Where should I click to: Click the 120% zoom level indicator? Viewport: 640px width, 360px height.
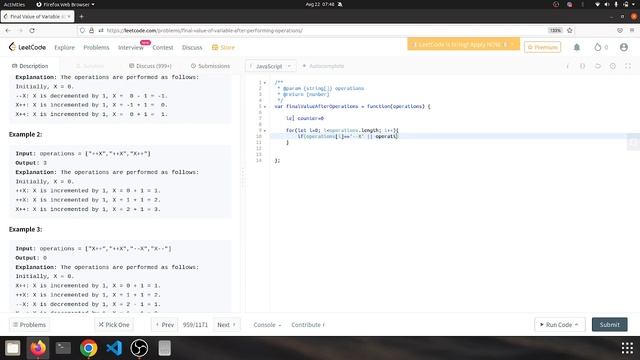click(x=555, y=30)
